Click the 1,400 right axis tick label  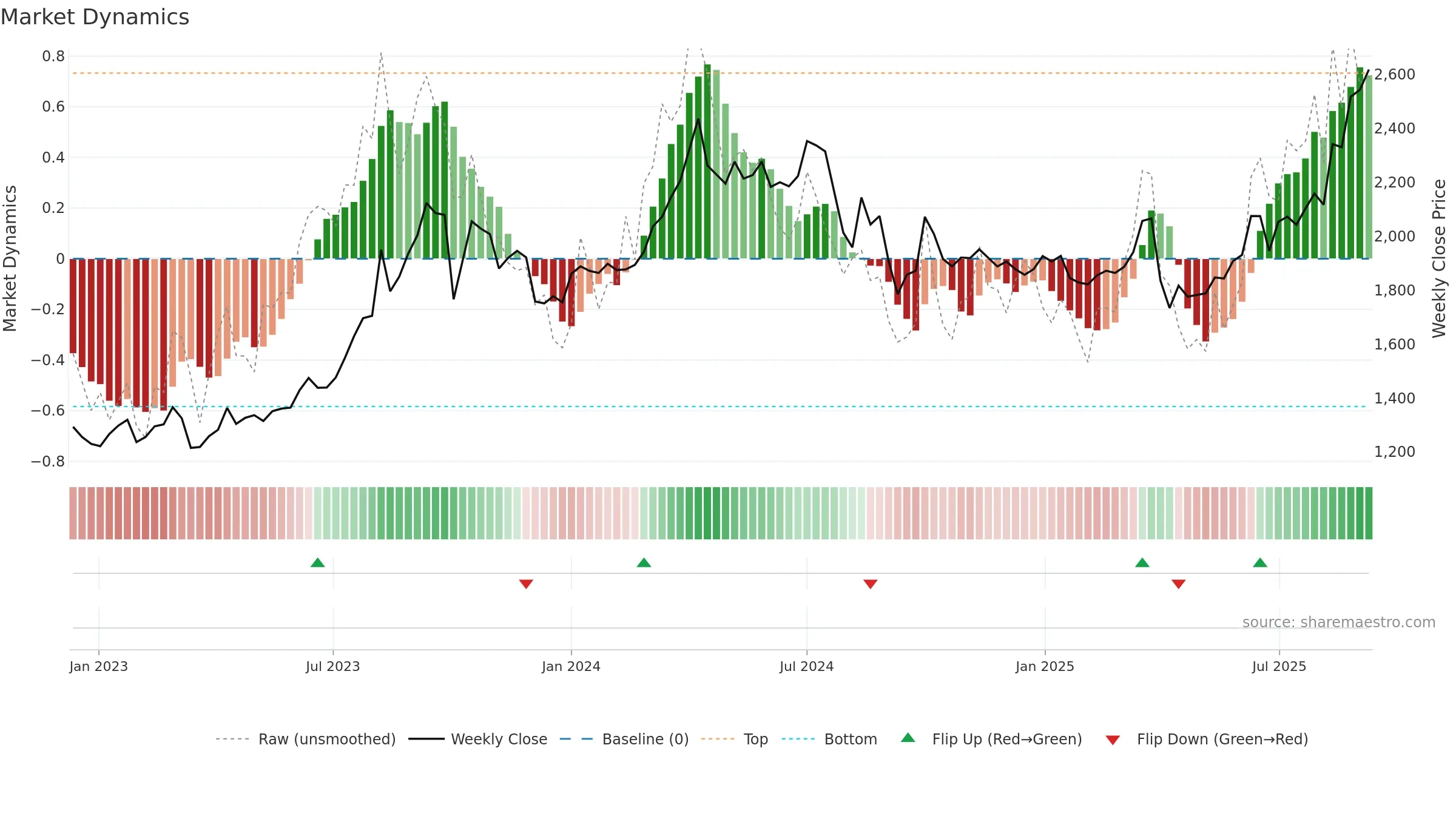pos(1395,399)
